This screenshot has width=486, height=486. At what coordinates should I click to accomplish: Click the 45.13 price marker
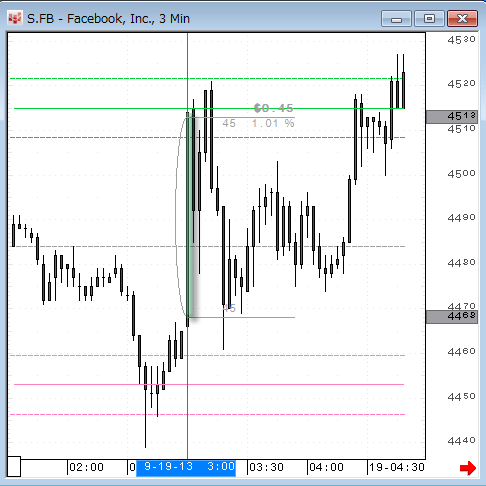[x=452, y=117]
